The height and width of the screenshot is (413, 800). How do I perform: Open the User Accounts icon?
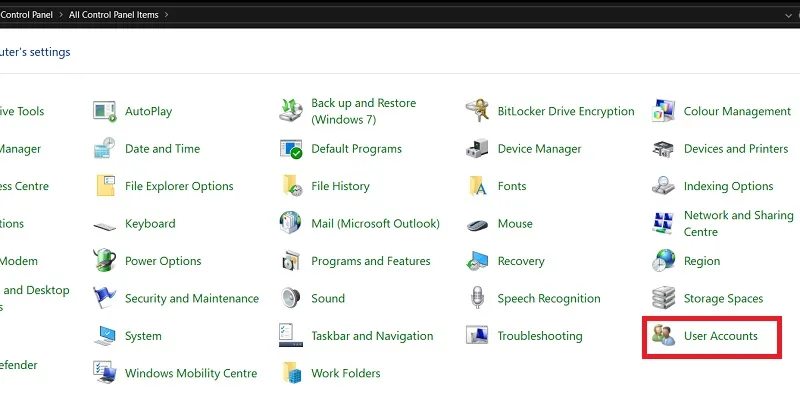point(663,336)
